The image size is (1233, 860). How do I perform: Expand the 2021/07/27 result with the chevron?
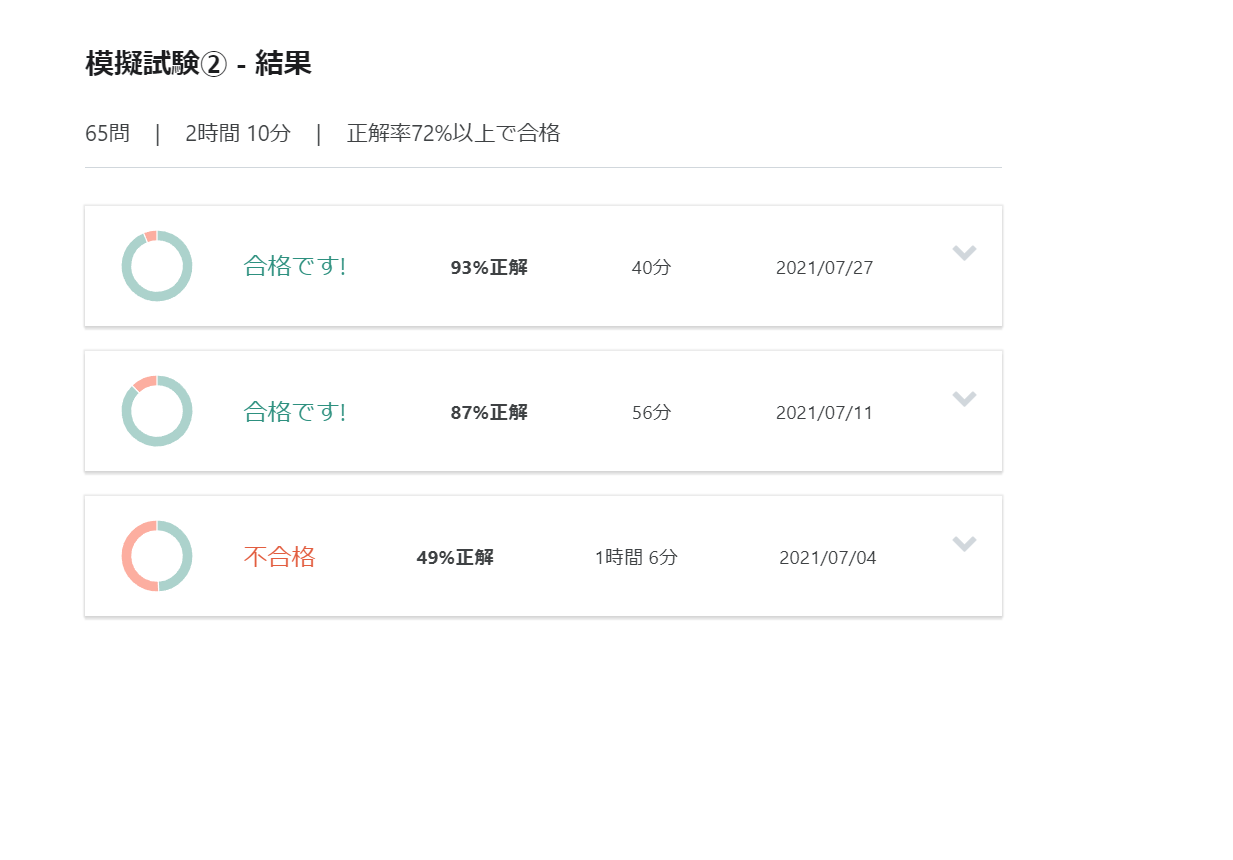click(x=964, y=253)
